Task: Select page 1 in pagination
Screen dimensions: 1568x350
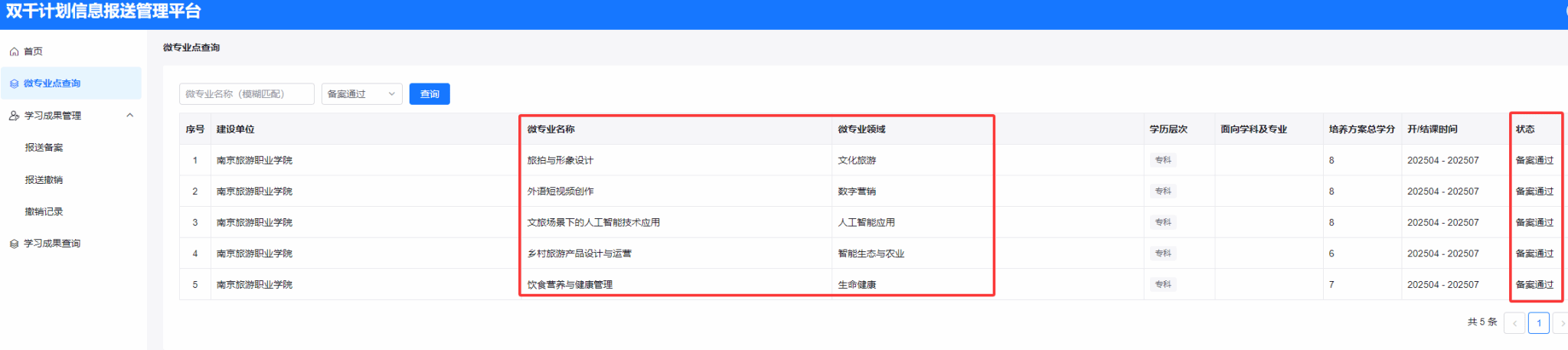Action: pyautogui.click(x=1538, y=323)
